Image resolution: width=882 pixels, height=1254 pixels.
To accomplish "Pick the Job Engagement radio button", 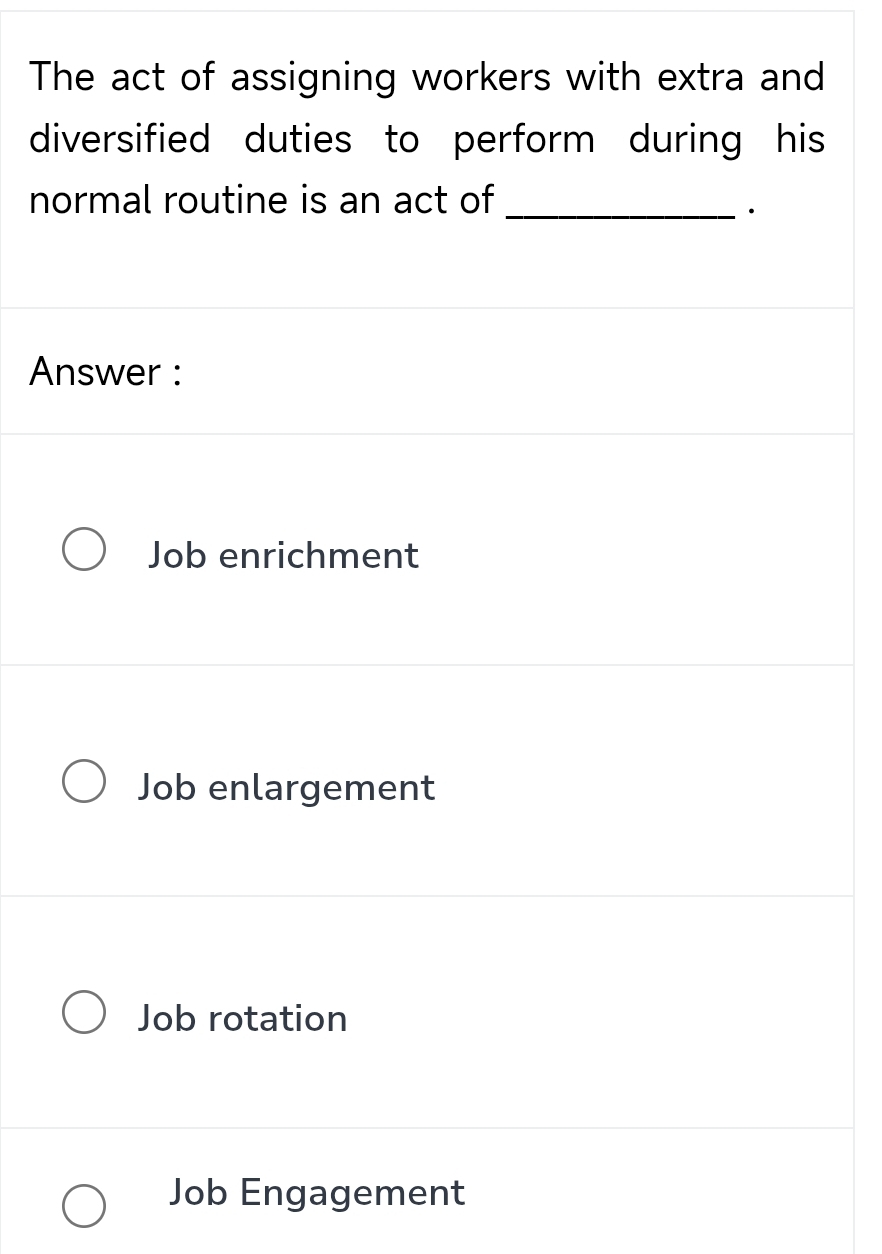I will [x=85, y=1206].
